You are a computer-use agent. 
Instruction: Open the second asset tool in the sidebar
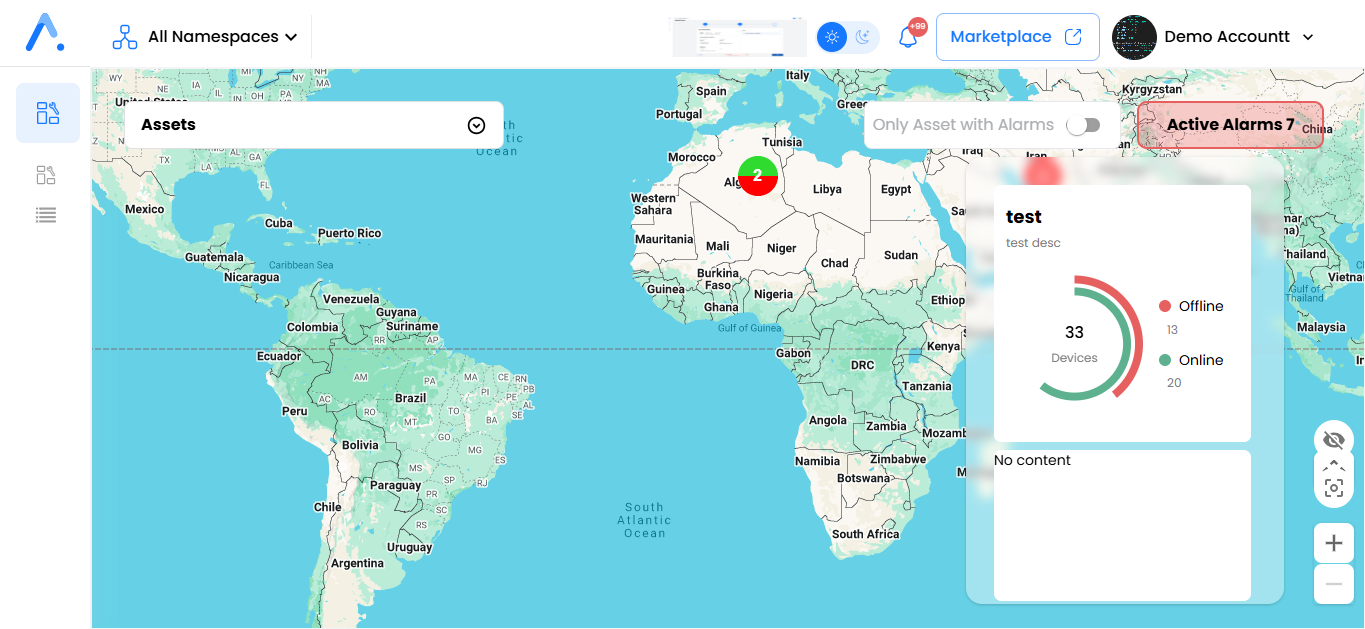coord(46,174)
